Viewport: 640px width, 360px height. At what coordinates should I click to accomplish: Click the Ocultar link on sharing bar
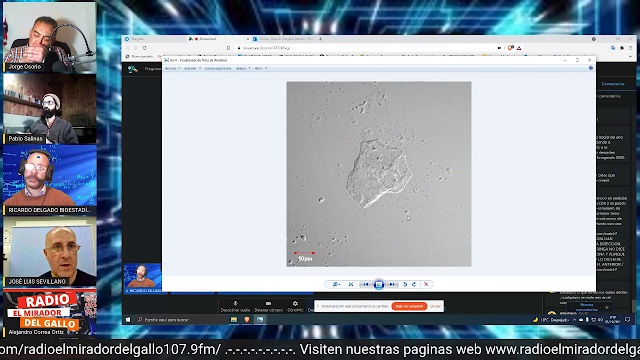435,306
